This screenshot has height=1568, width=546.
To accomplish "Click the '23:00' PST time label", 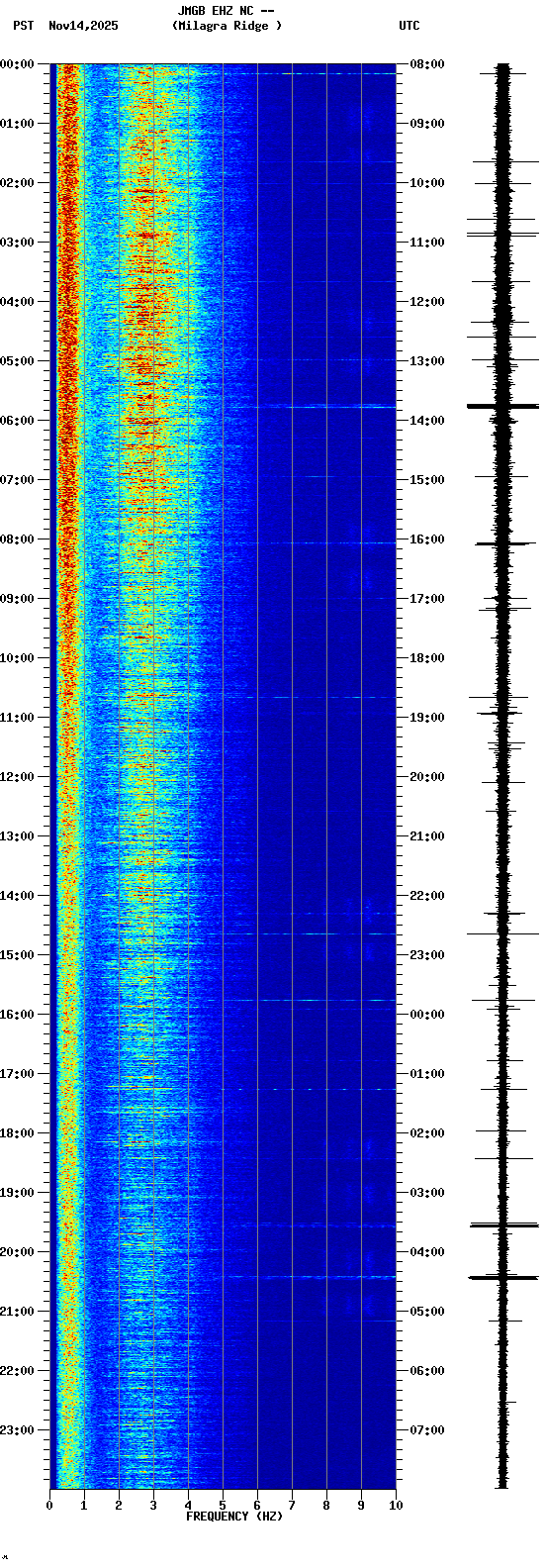I will click(17, 1430).
